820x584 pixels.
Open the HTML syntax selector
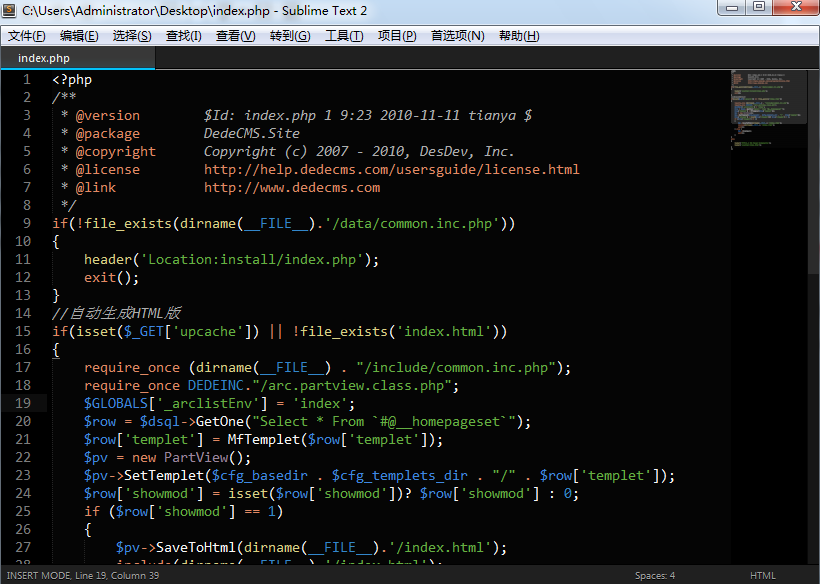coord(762,576)
